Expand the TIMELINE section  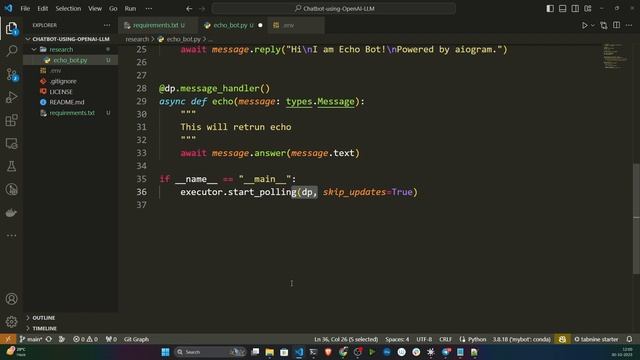click(x=71, y=328)
